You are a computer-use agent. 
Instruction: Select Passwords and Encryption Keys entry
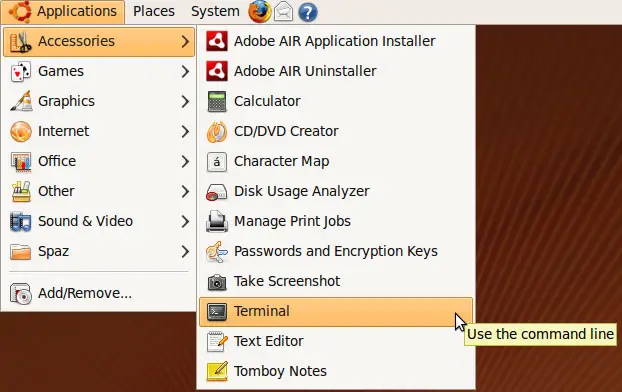(336, 252)
